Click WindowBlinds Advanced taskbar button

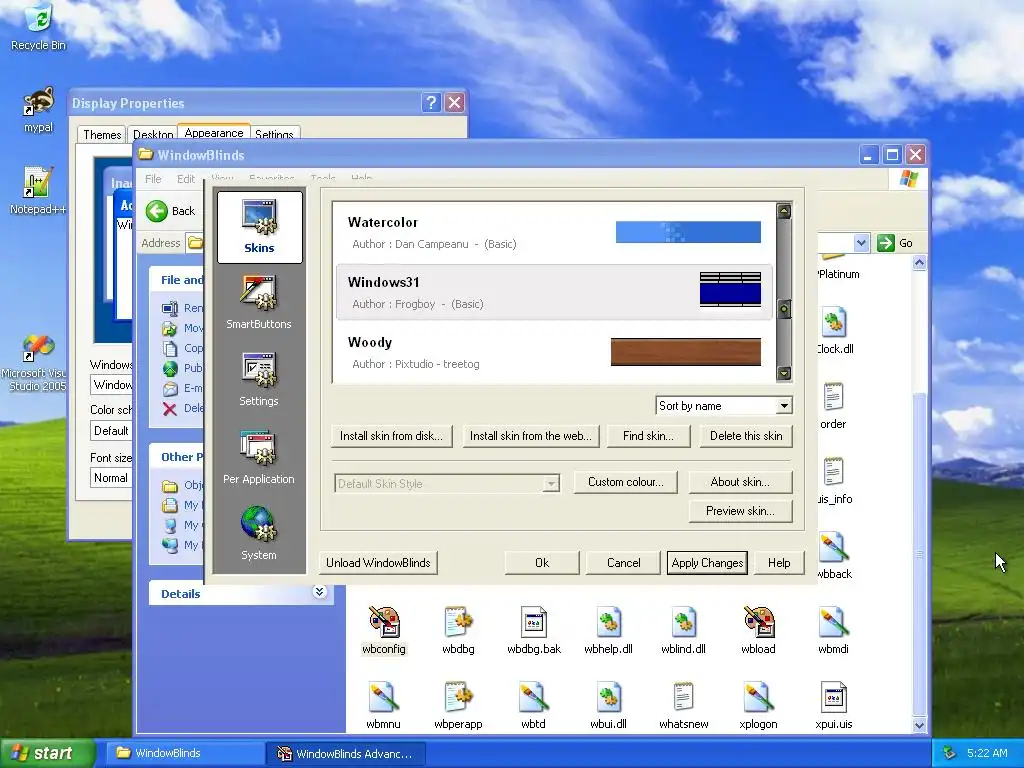pos(346,754)
